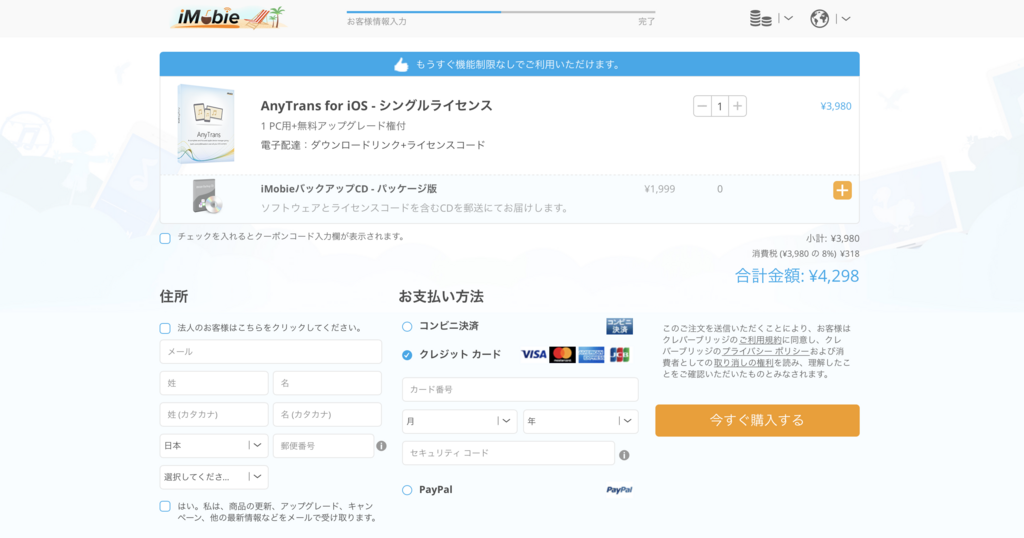Focus the メール email field
The image size is (1024, 538).
click(x=270, y=351)
